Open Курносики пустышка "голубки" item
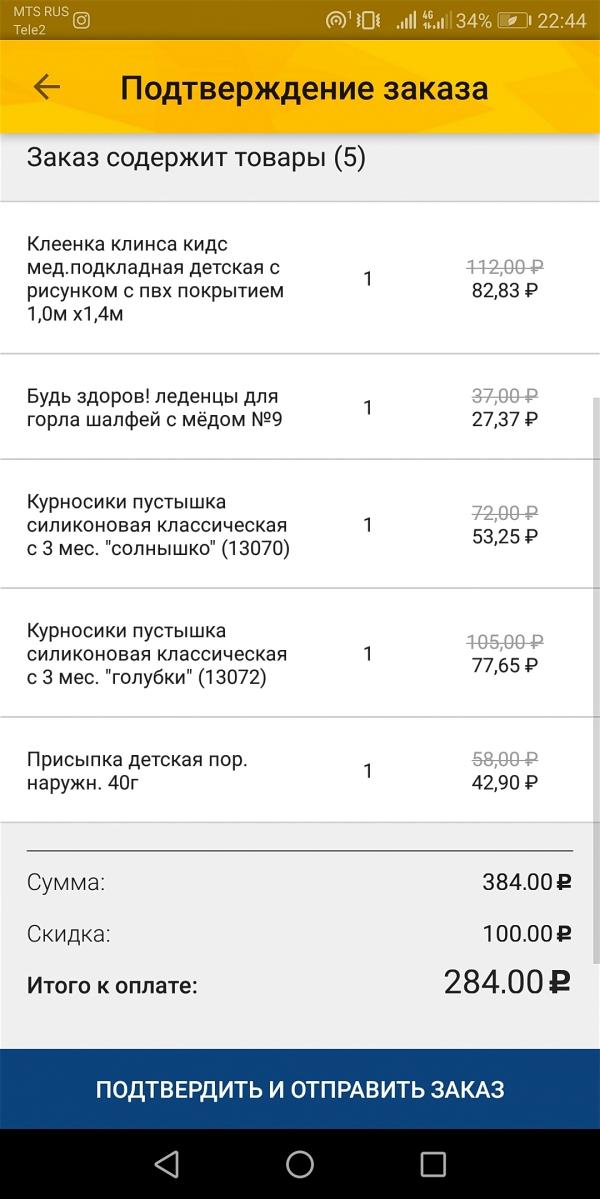The height and width of the screenshot is (1199, 600). click(x=300, y=653)
